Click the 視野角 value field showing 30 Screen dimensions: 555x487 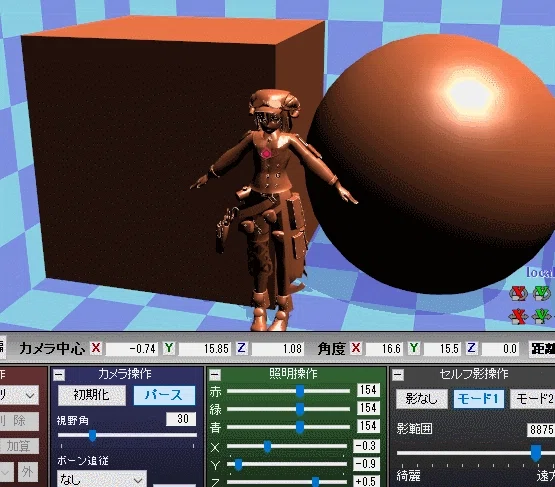coord(181,419)
